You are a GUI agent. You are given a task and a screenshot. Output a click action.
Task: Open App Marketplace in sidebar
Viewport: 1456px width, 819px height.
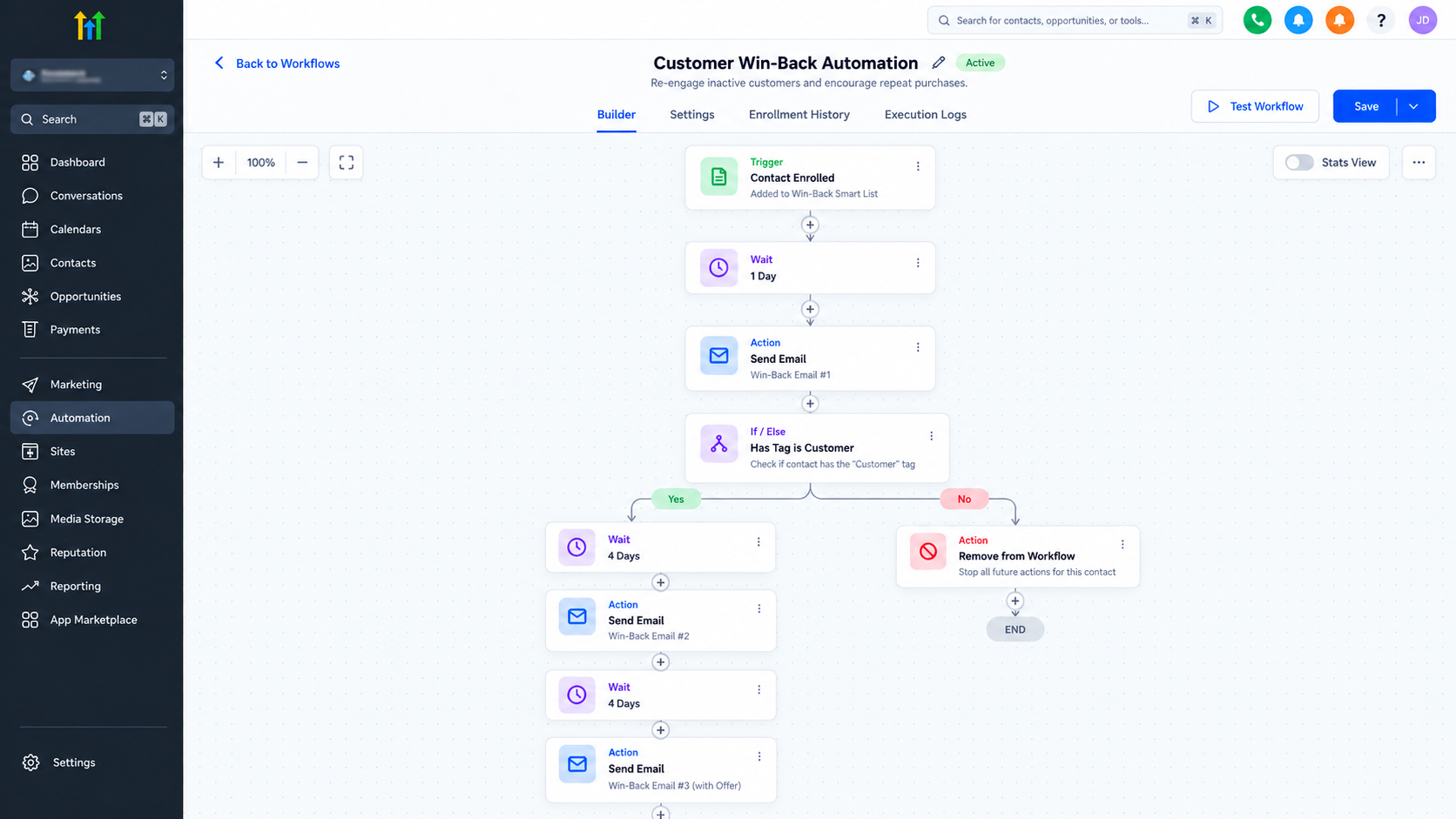tap(92, 620)
